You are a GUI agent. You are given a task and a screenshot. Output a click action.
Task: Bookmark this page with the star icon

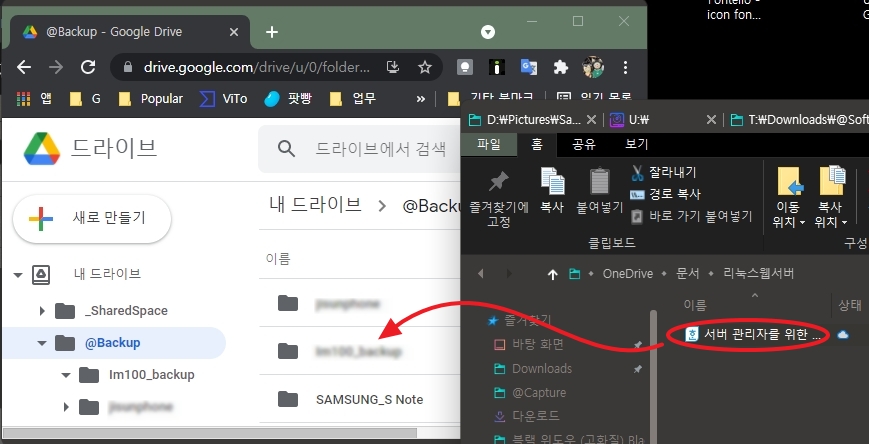pos(425,68)
